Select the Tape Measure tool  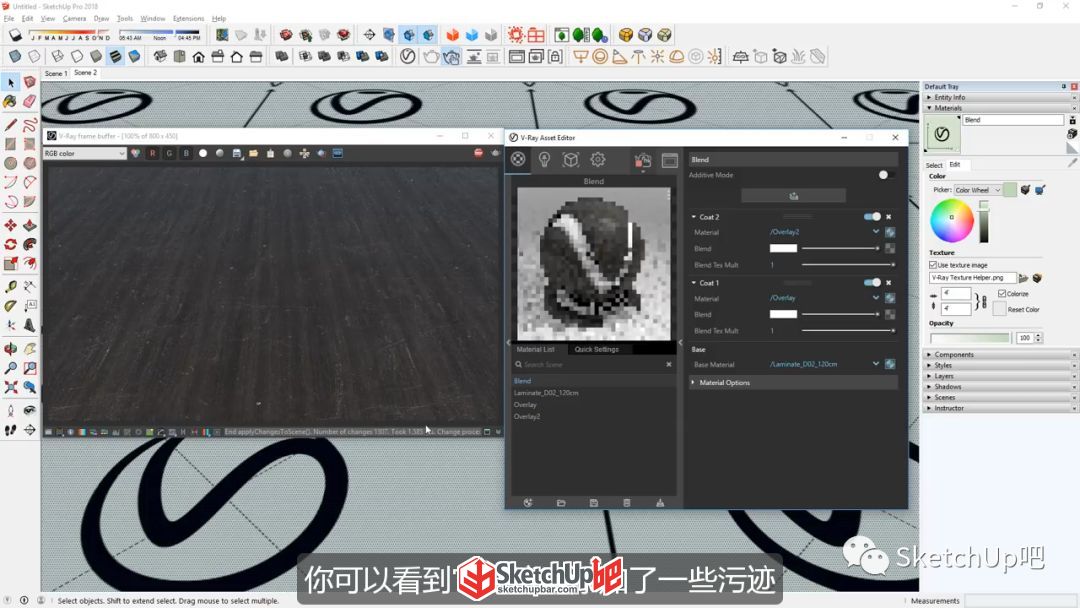click(x=10, y=286)
